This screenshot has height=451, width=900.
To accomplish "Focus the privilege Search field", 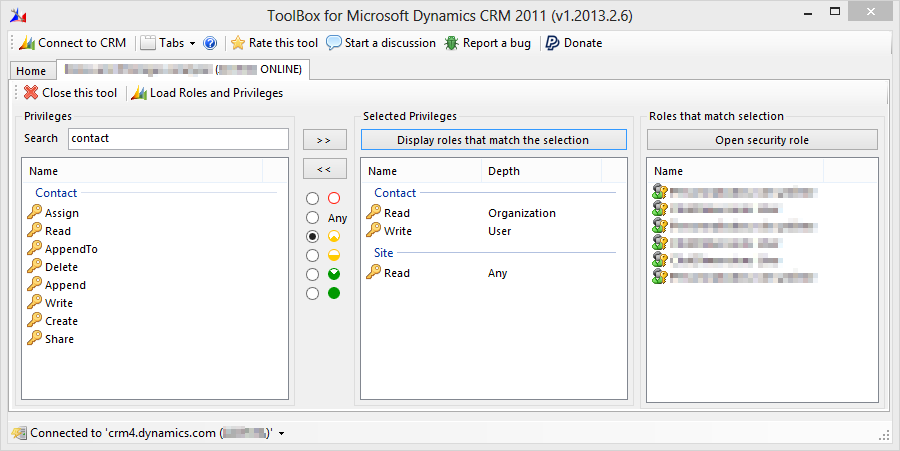I will [x=179, y=139].
